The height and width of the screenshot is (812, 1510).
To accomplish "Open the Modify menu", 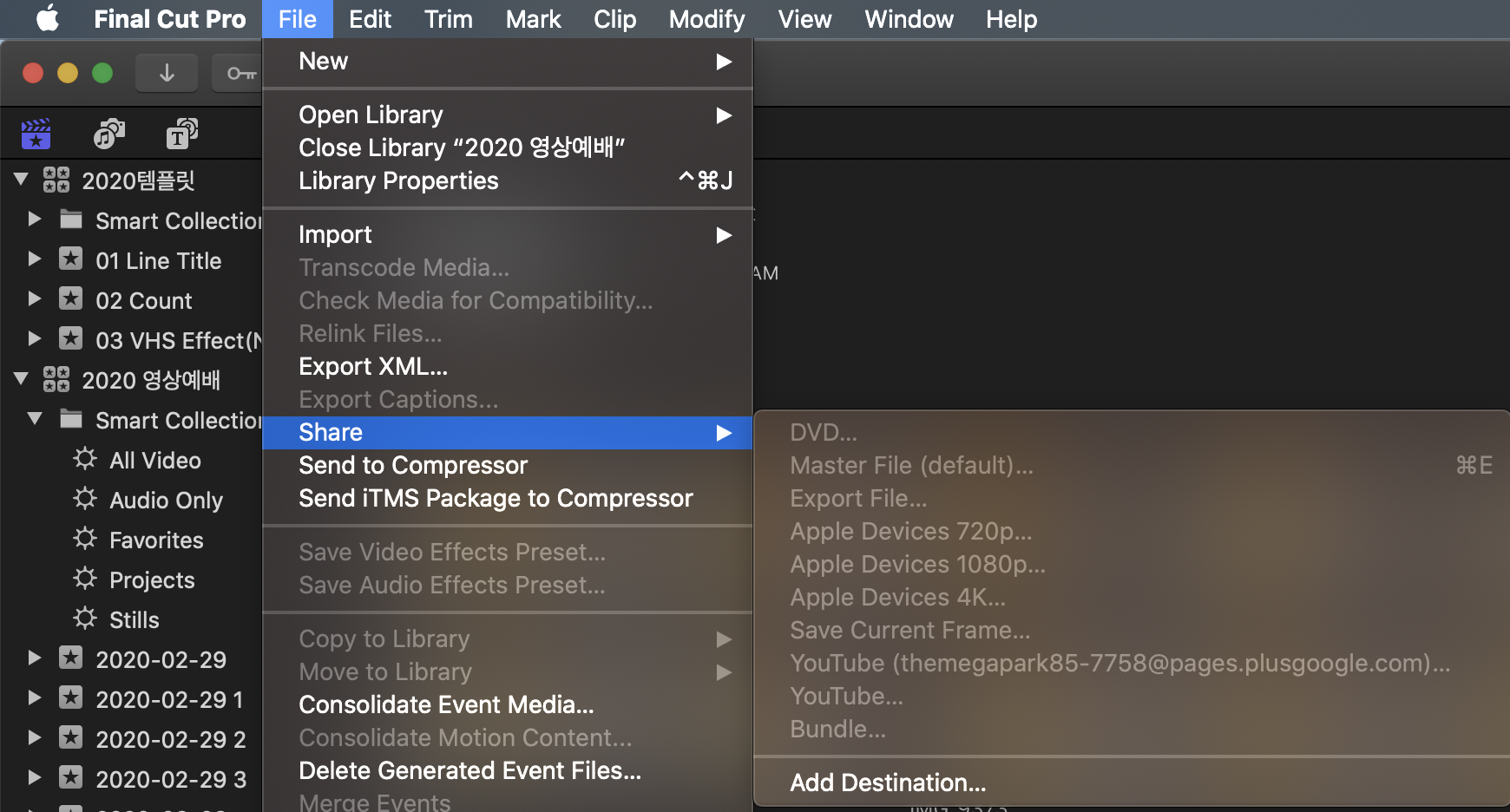I will click(707, 19).
